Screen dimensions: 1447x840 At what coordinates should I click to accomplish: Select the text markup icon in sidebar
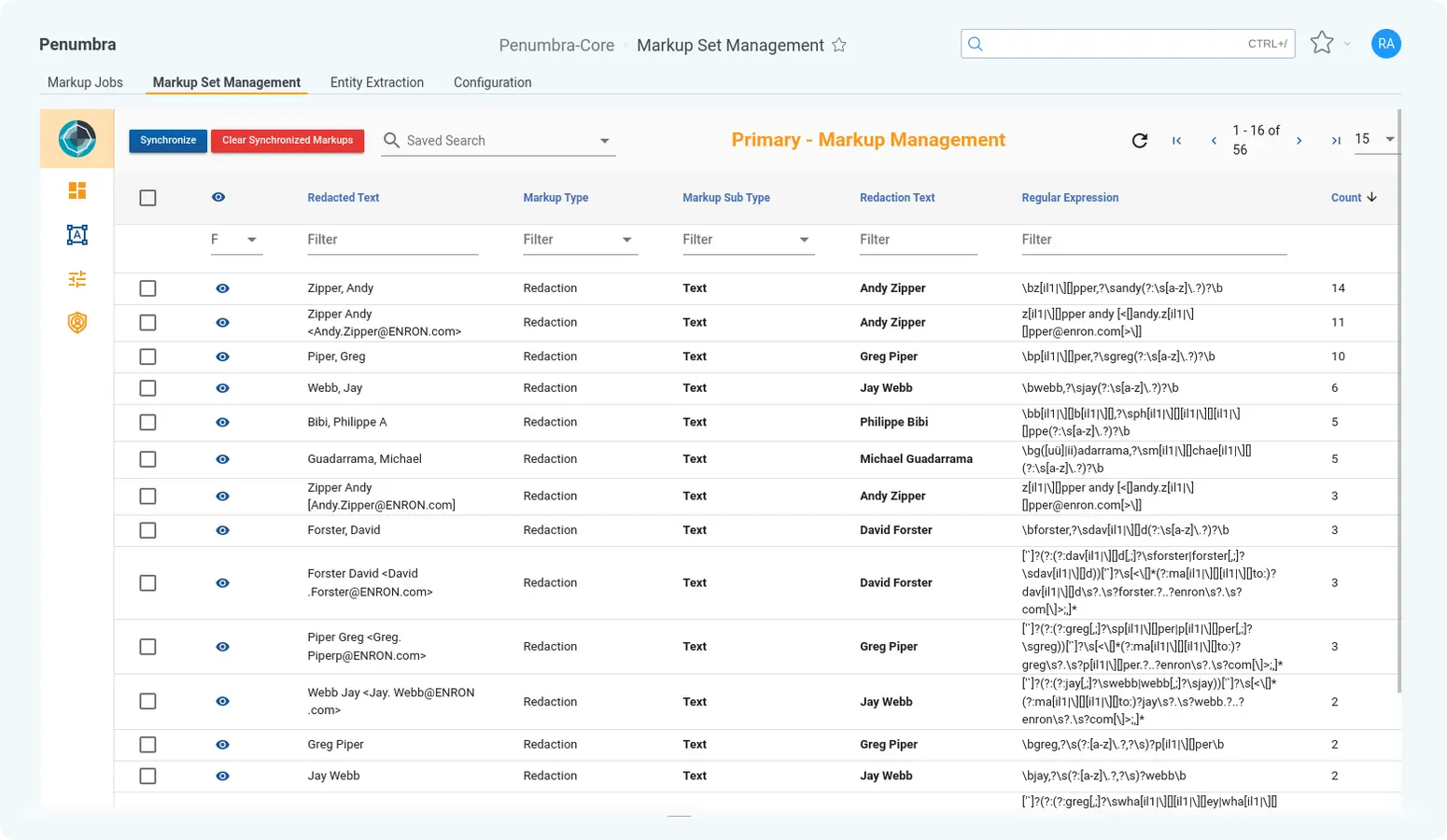click(77, 235)
